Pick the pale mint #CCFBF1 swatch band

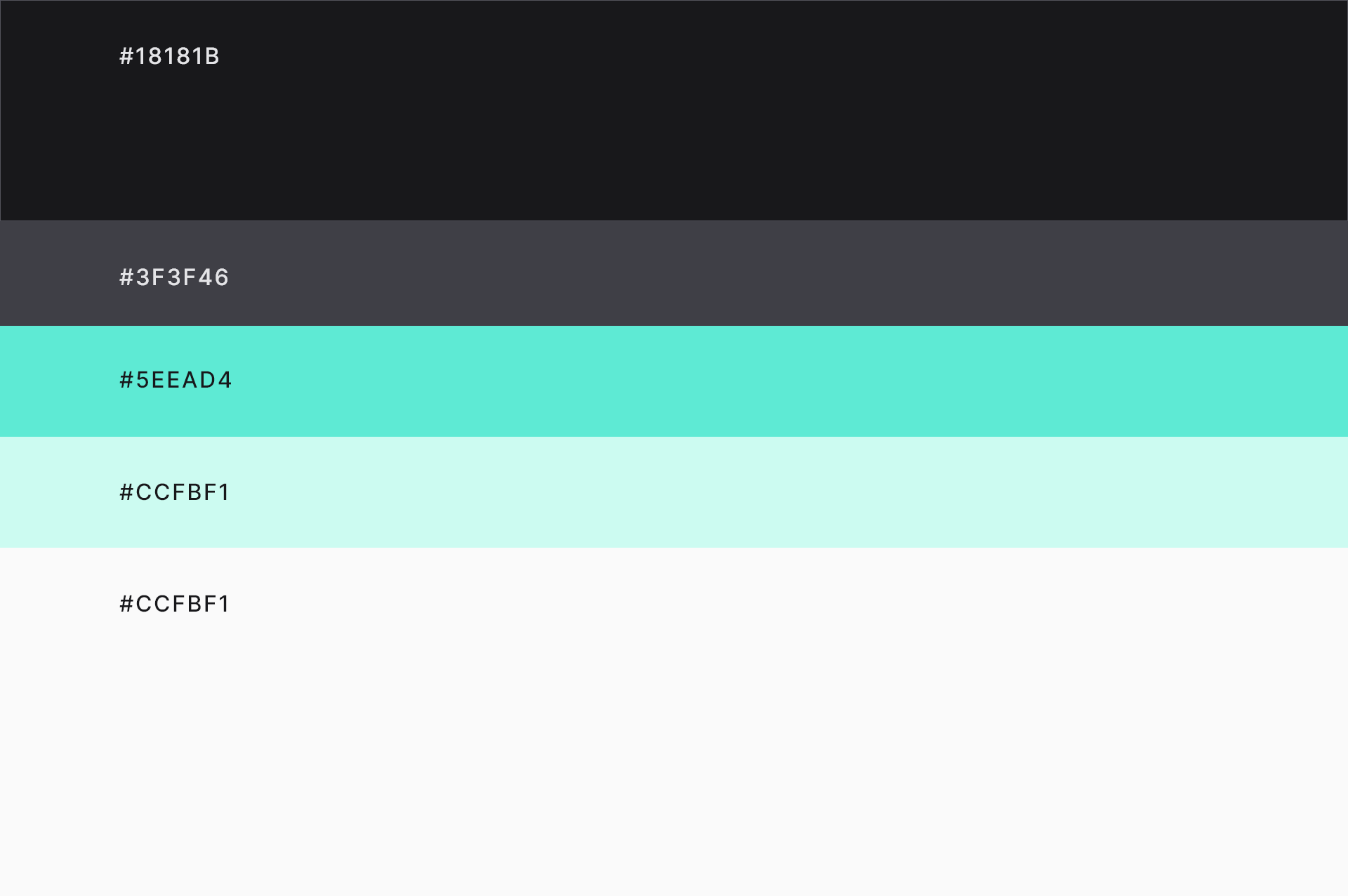674,492
